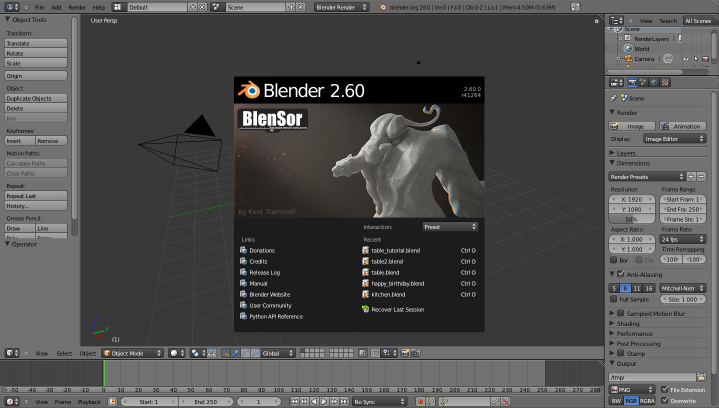Enable the Stamp checkbox
The image size is (719, 408).
[x=621, y=353]
